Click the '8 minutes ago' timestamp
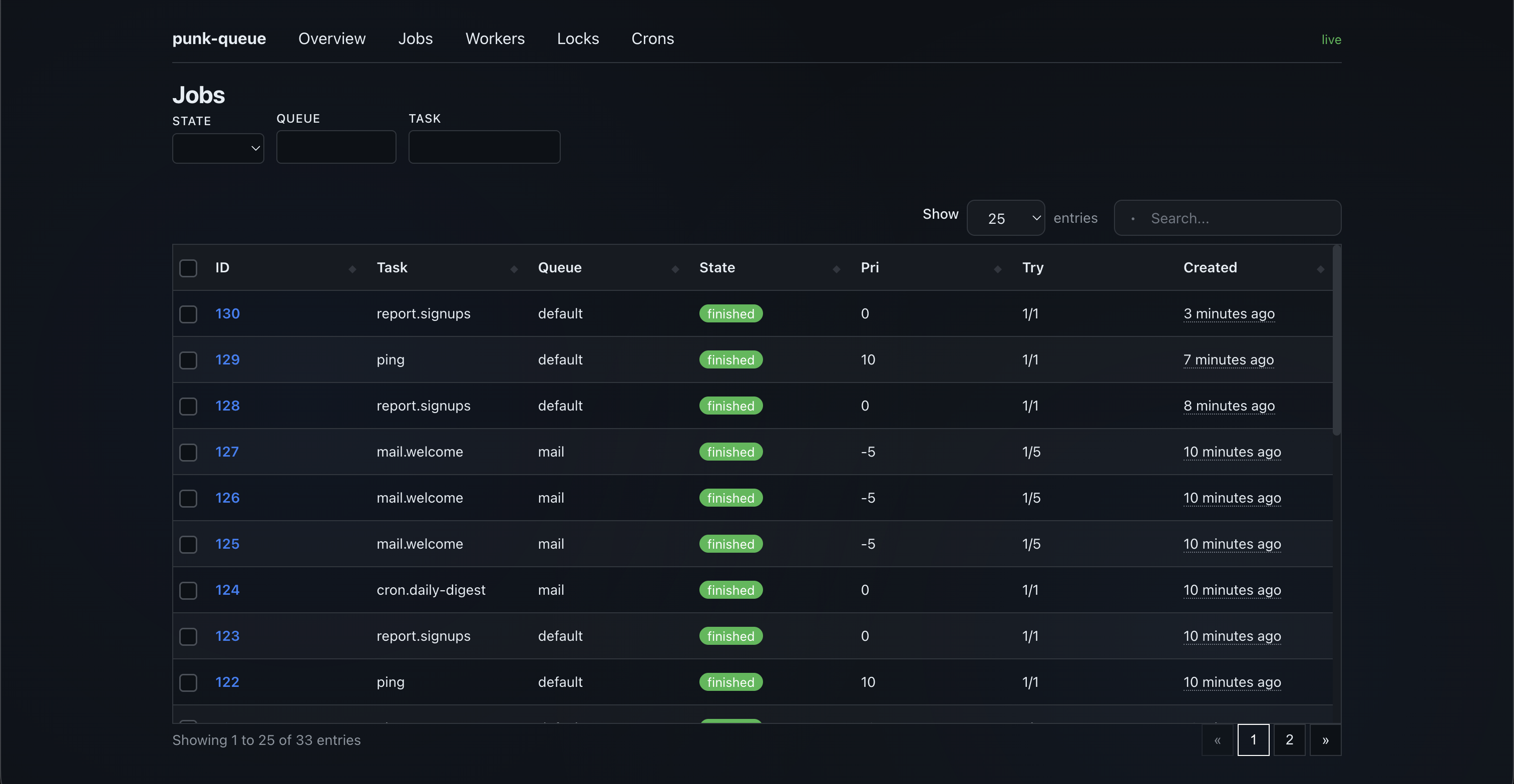1514x784 pixels. (x=1229, y=406)
